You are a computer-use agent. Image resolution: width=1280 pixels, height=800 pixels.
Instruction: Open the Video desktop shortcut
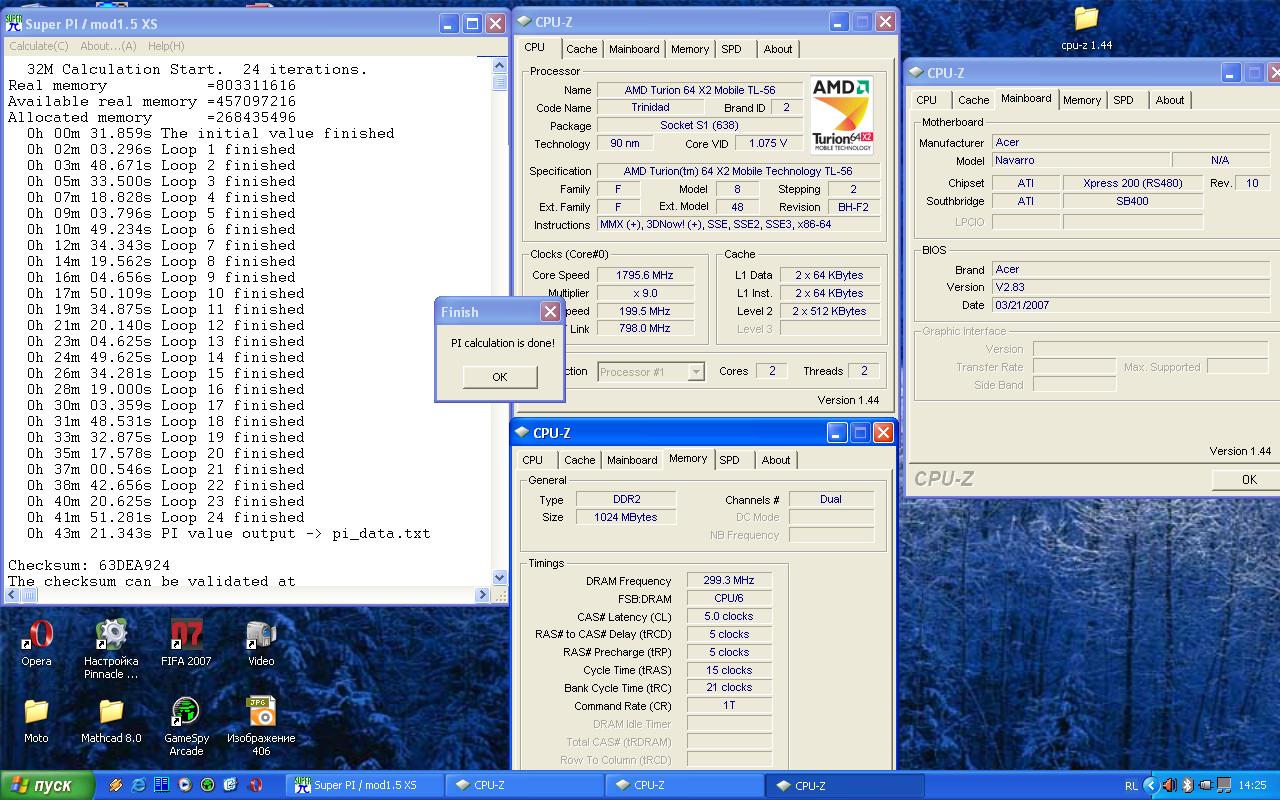(x=261, y=642)
